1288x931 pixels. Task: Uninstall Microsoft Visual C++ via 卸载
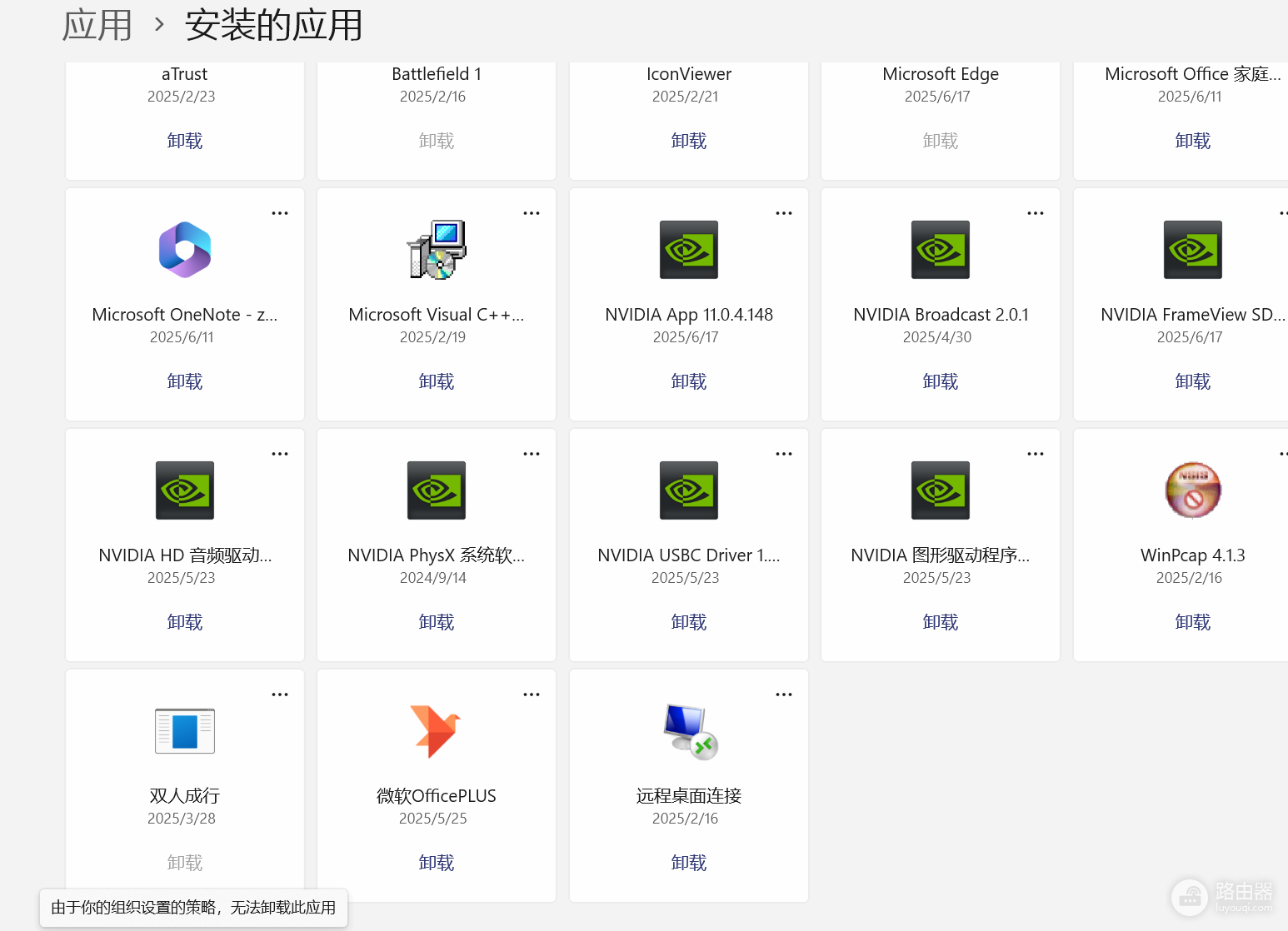click(437, 381)
